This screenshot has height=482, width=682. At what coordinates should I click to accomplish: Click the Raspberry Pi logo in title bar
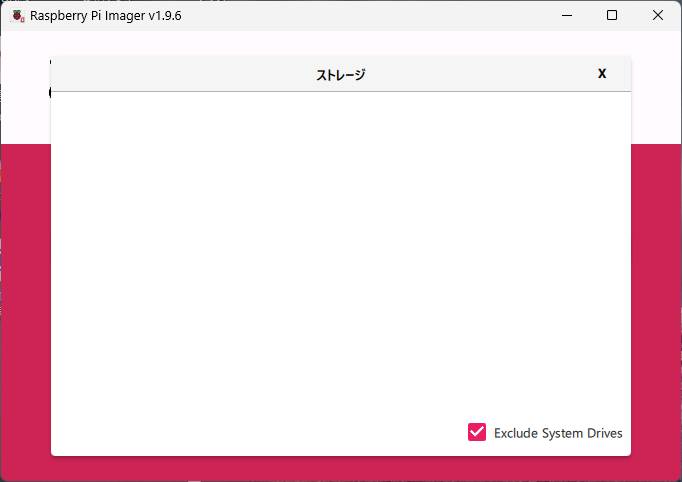(x=18, y=16)
